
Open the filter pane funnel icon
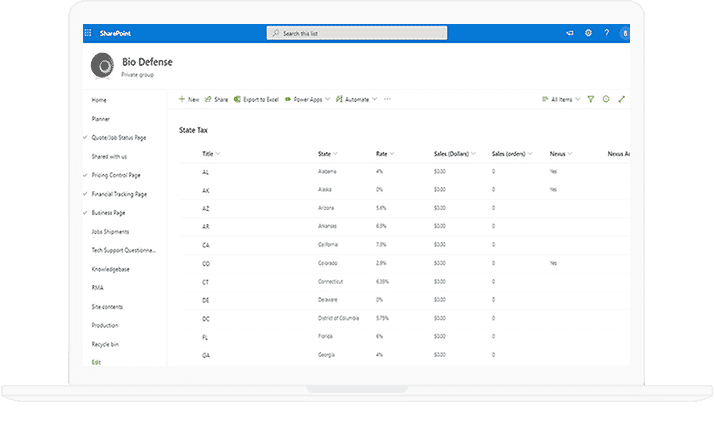point(591,100)
